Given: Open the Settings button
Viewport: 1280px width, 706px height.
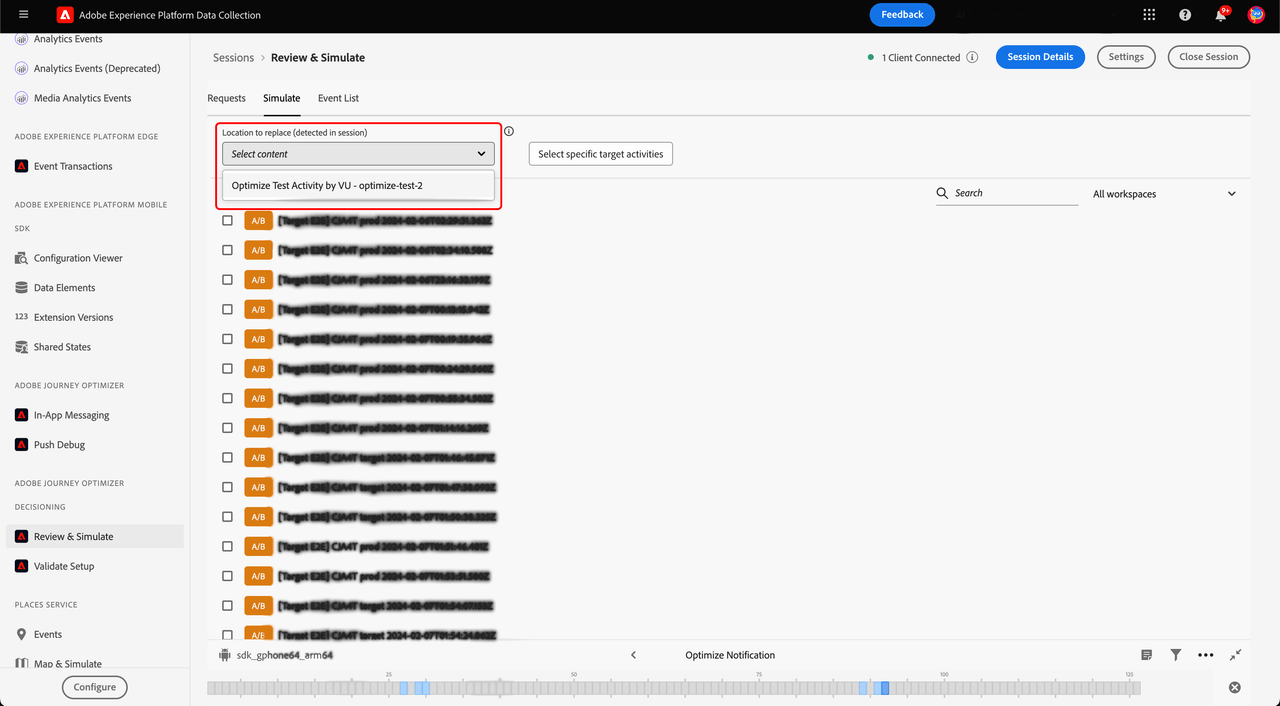Looking at the screenshot, I should (1126, 57).
